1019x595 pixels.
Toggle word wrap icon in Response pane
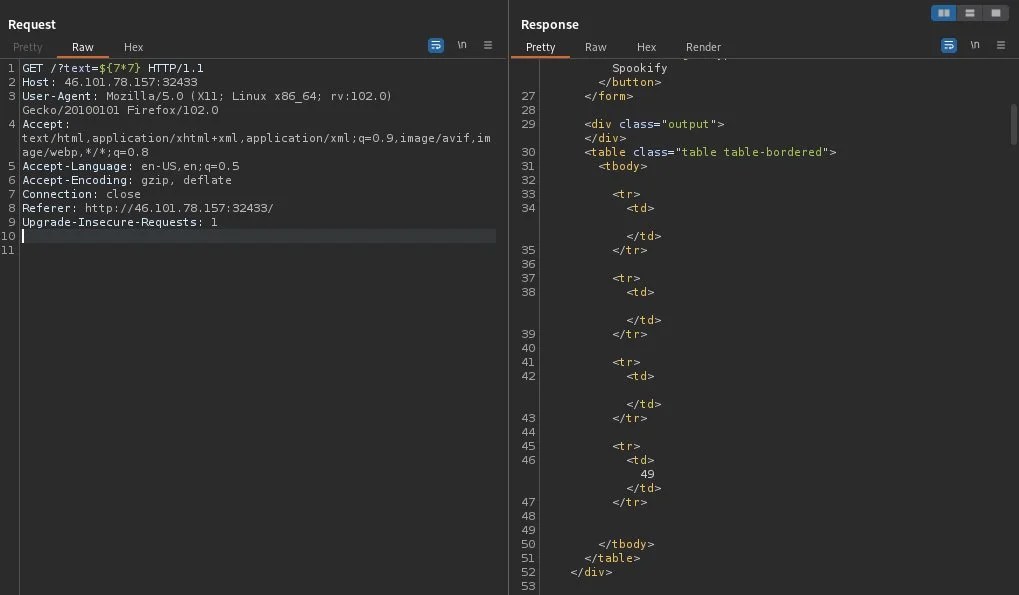(x=949, y=45)
